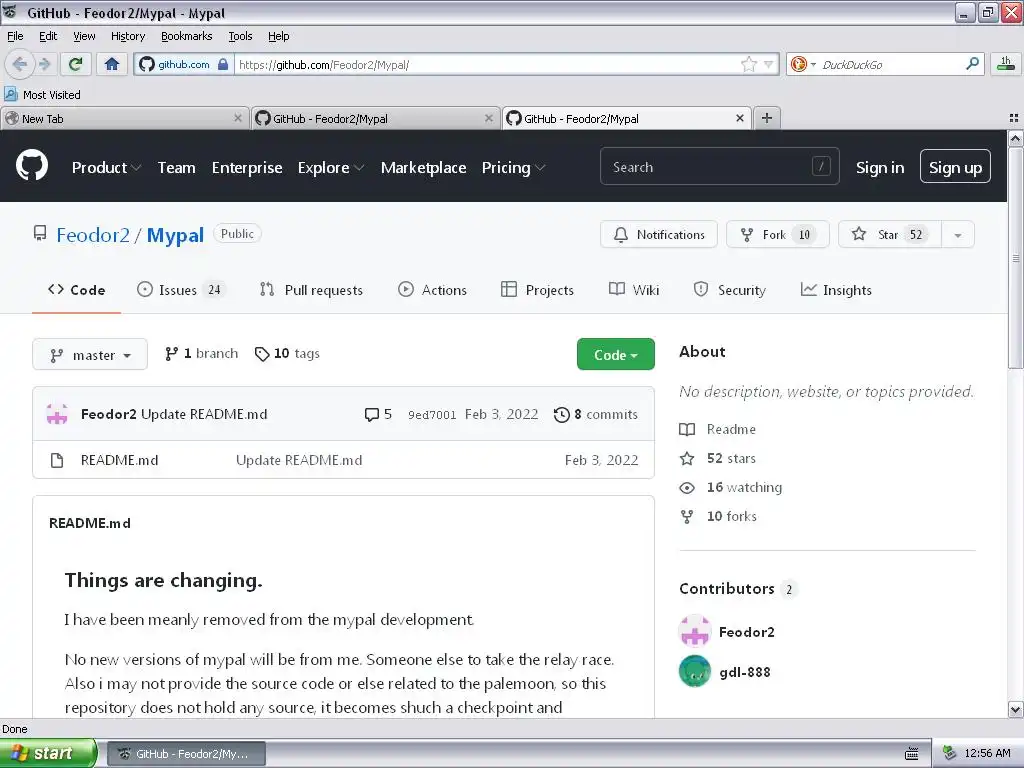Open the Issues tab with 24 issues
Screen dimensions: 1024x768
[180, 290]
